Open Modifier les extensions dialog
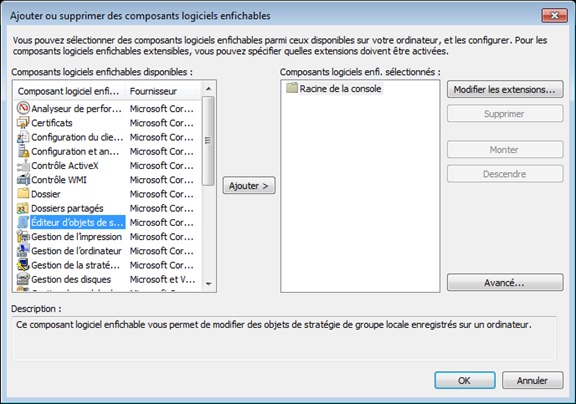 coord(505,89)
